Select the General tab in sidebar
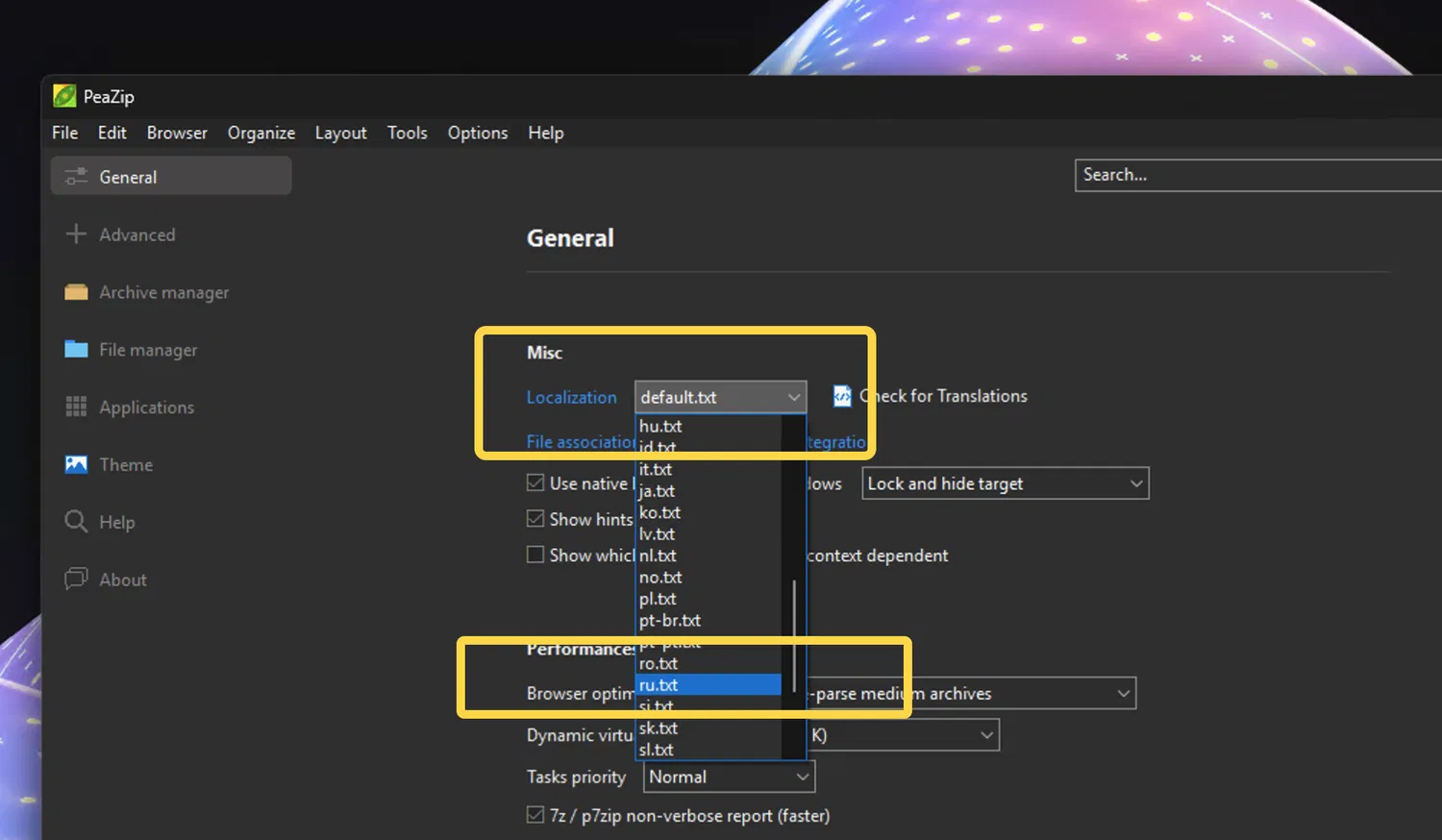1442x840 pixels. tap(171, 177)
